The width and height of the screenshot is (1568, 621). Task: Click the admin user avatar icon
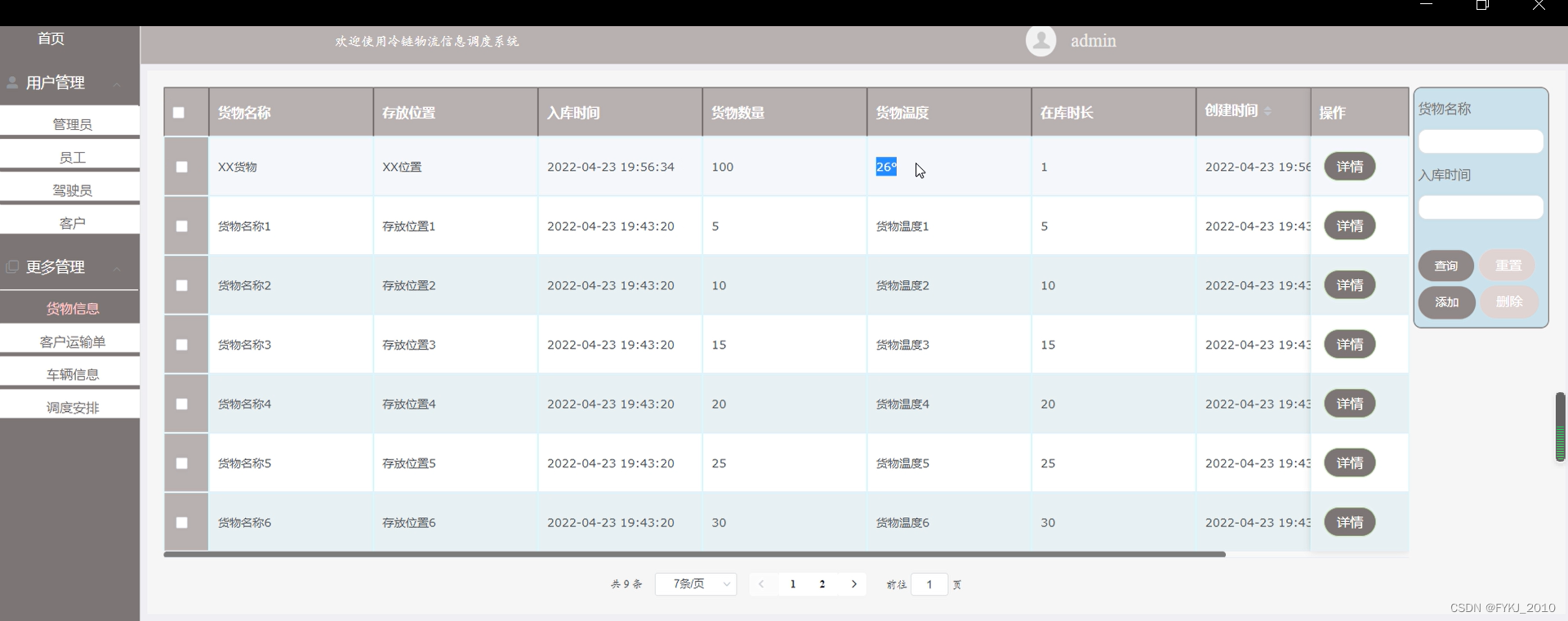coord(1040,41)
